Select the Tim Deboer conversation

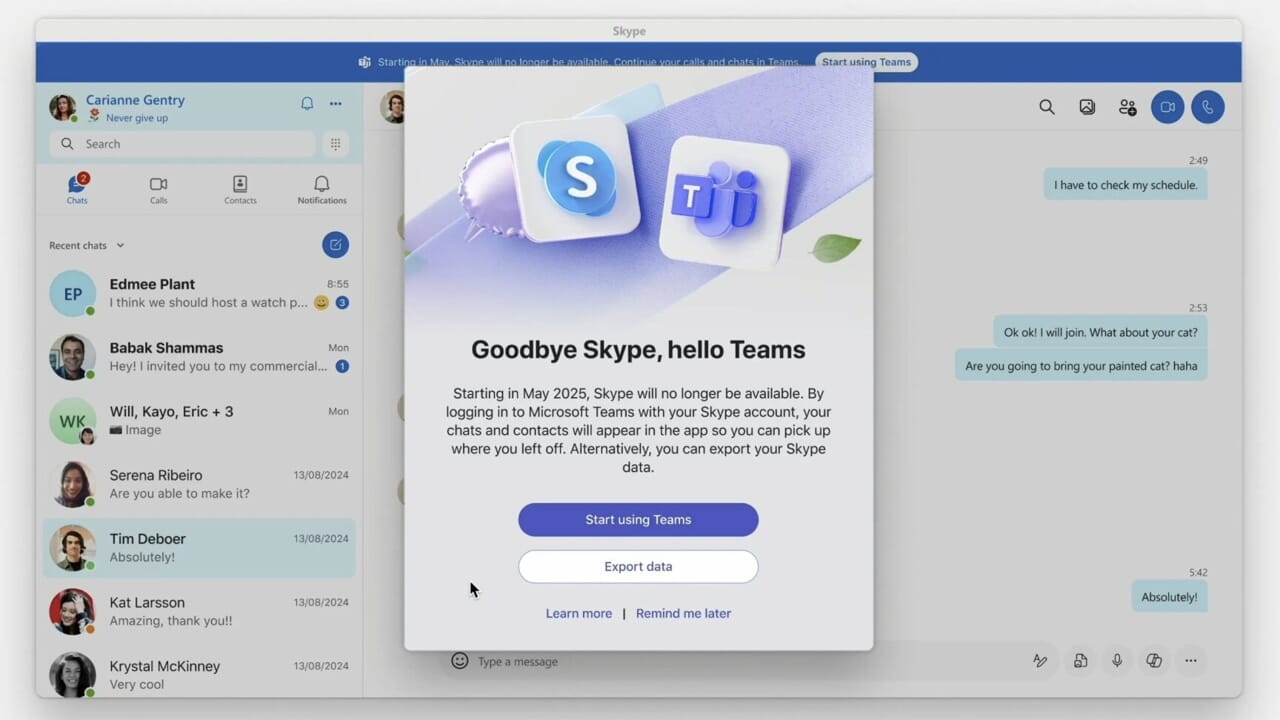(199, 548)
